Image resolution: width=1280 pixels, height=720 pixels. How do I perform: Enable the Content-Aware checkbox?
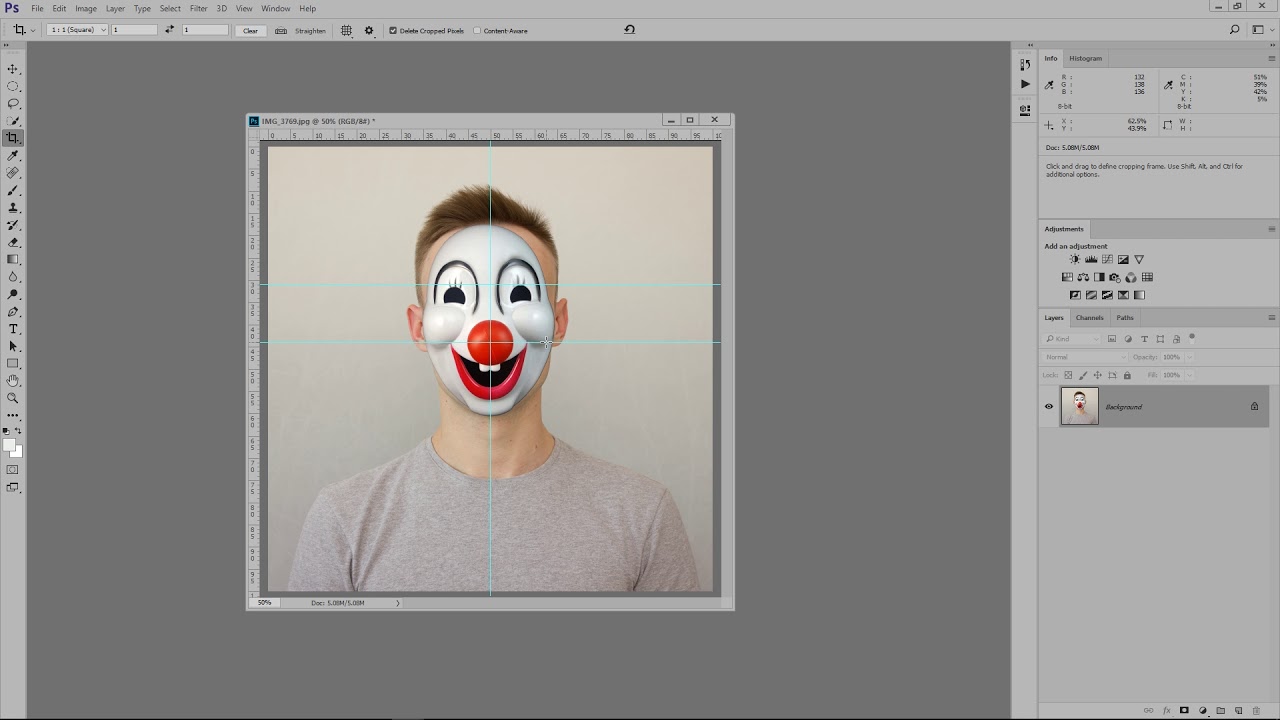(x=477, y=31)
